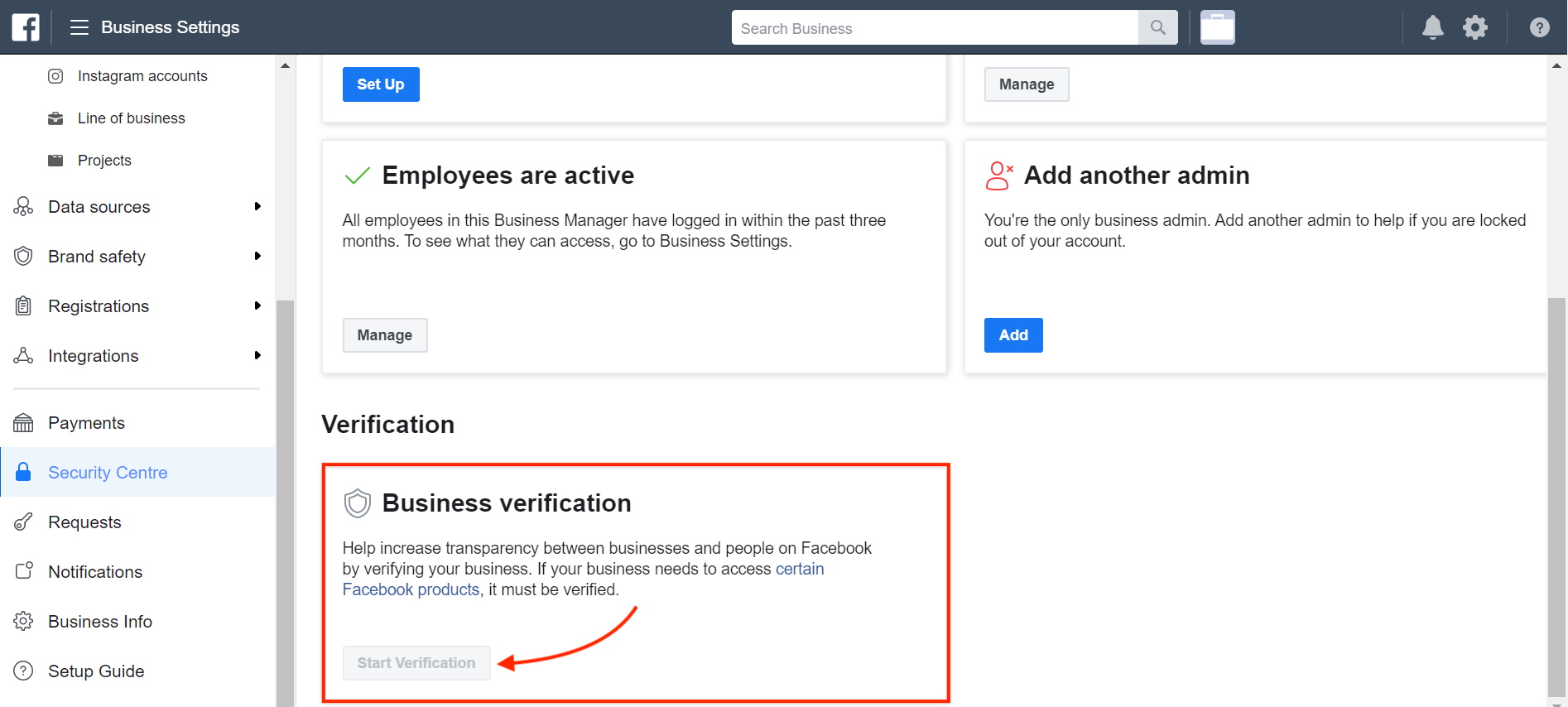Expand the Data sources section
The image size is (1568, 707).
coord(137,207)
